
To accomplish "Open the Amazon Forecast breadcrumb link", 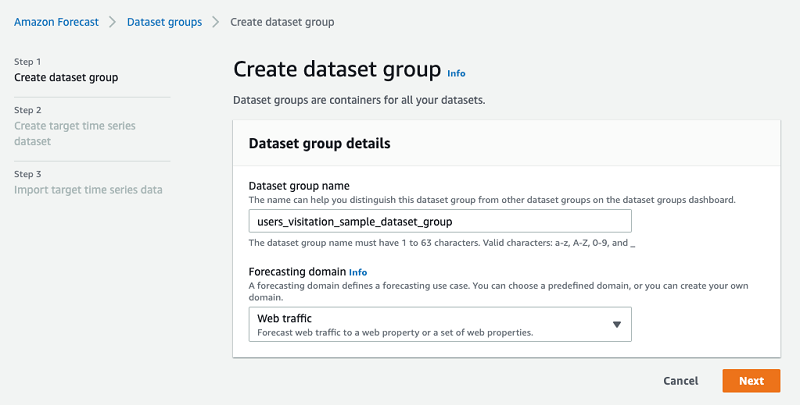I will [55, 21].
